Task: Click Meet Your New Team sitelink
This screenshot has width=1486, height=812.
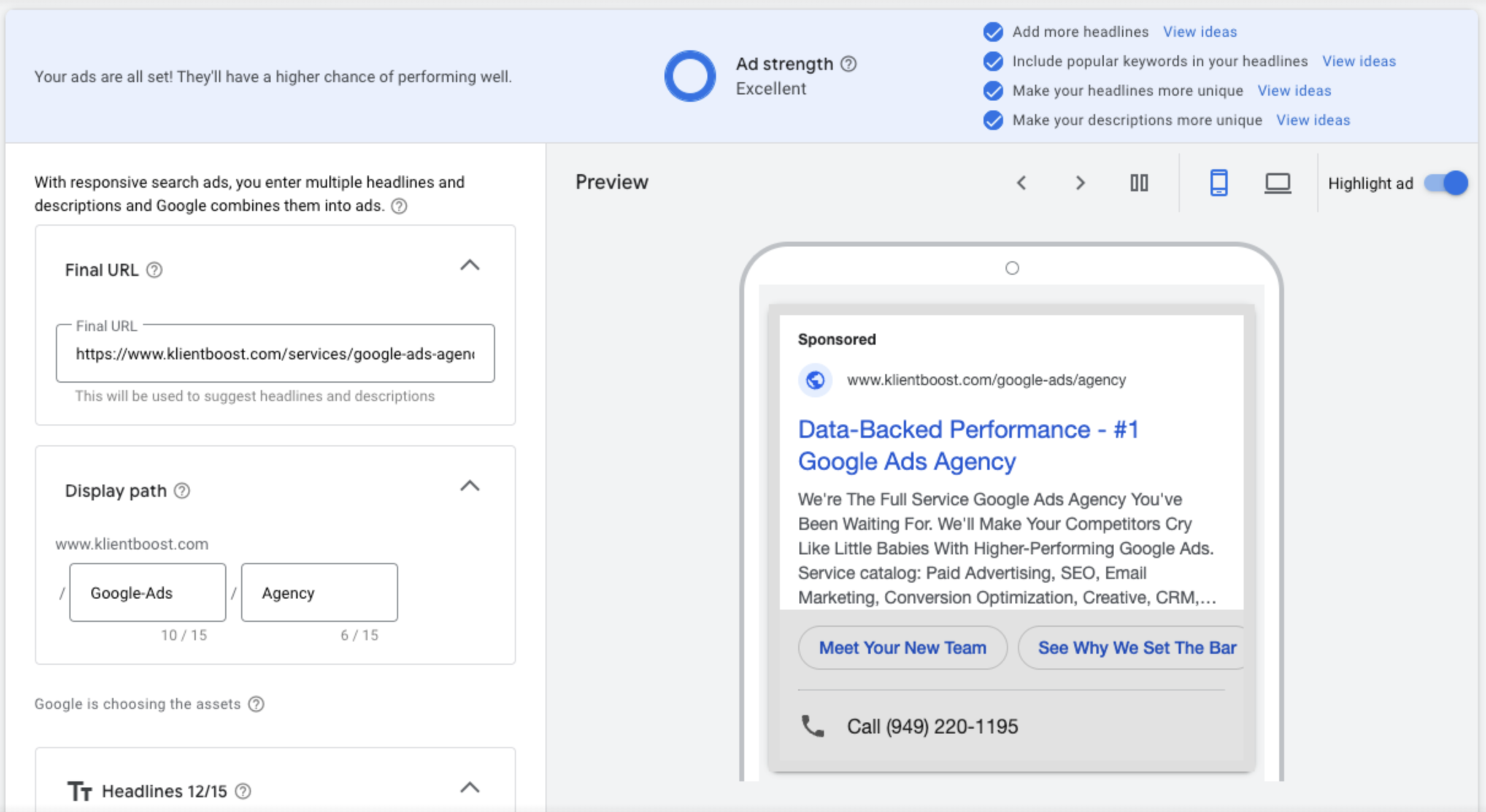Action: [x=903, y=648]
